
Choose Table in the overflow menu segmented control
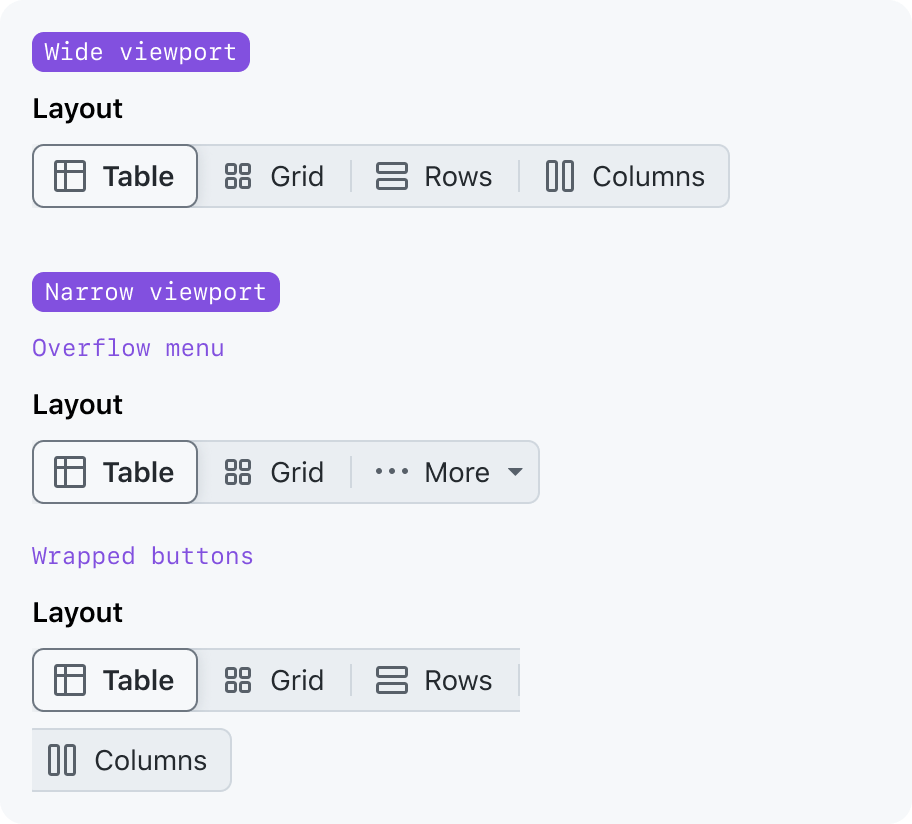coord(115,472)
